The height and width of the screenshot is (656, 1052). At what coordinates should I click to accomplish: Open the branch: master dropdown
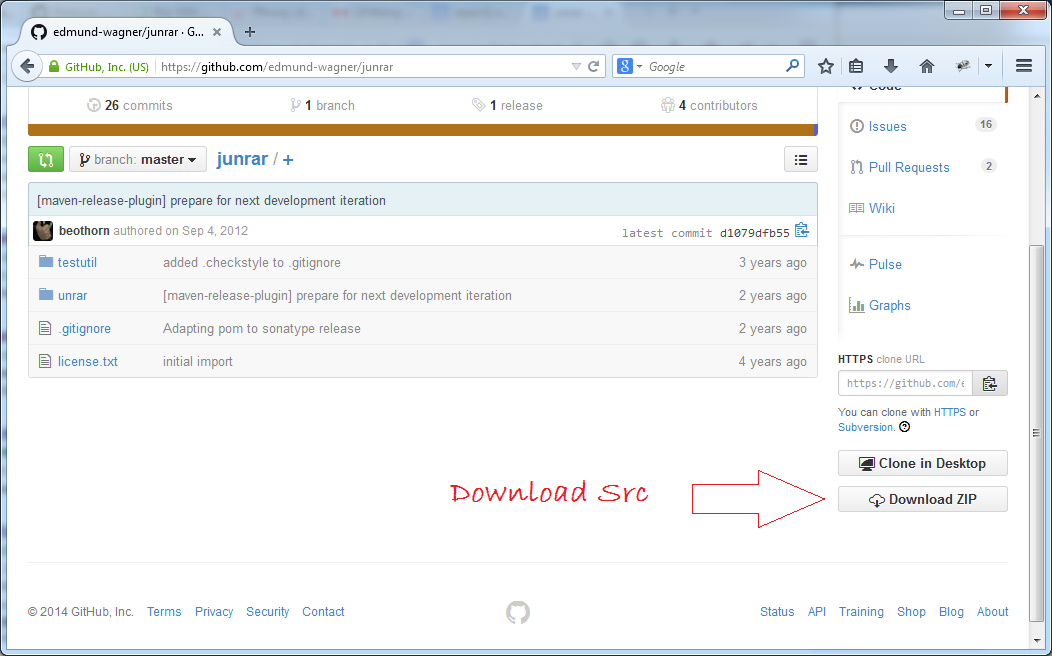138,160
